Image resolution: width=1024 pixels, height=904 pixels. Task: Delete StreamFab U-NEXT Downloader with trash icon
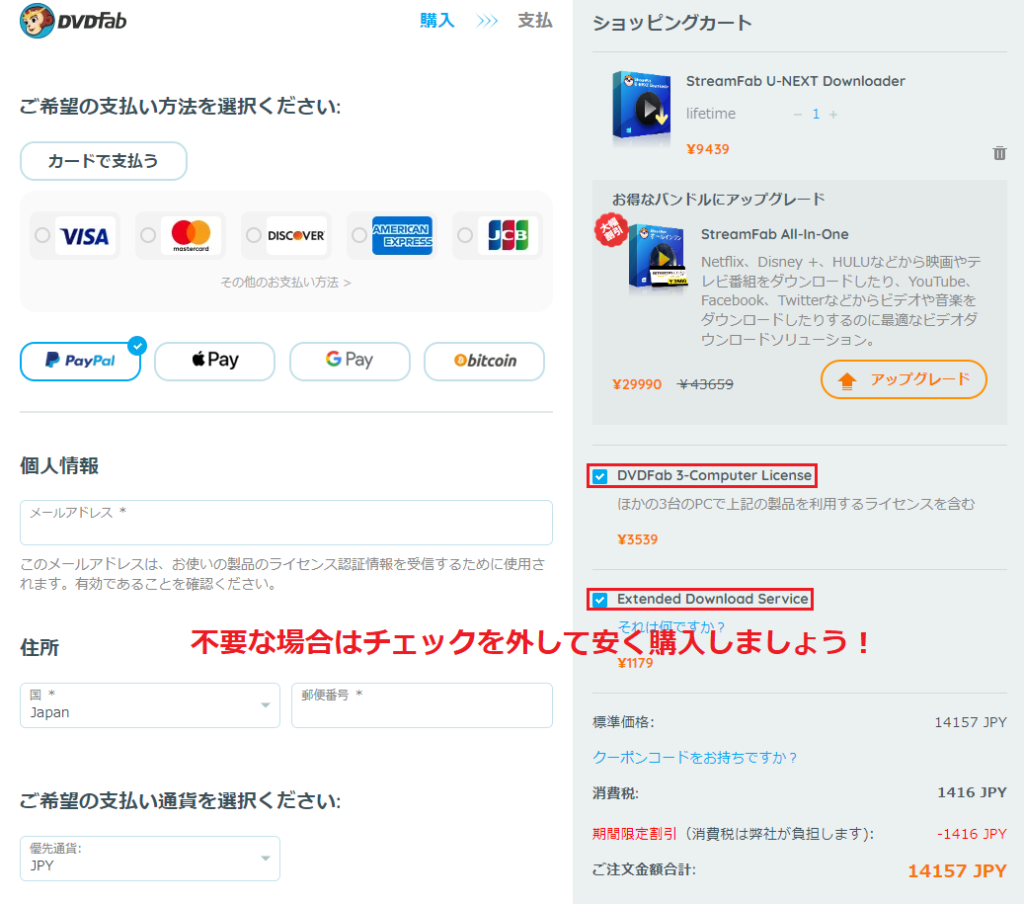tap(999, 153)
